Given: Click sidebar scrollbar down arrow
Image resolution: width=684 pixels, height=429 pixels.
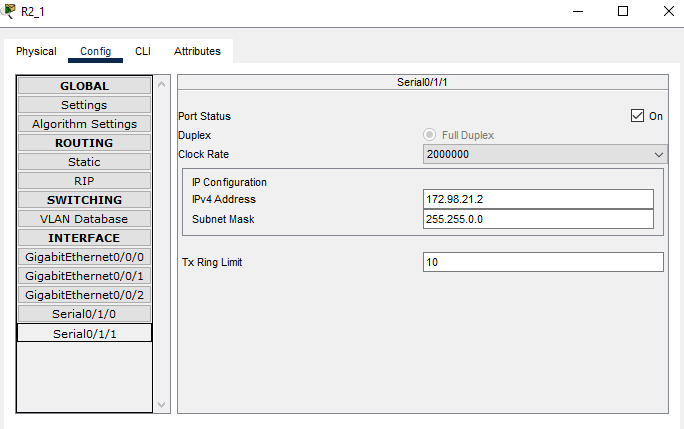Looking at the screenshot, I should pyautogui.click(x=164, y=404).
